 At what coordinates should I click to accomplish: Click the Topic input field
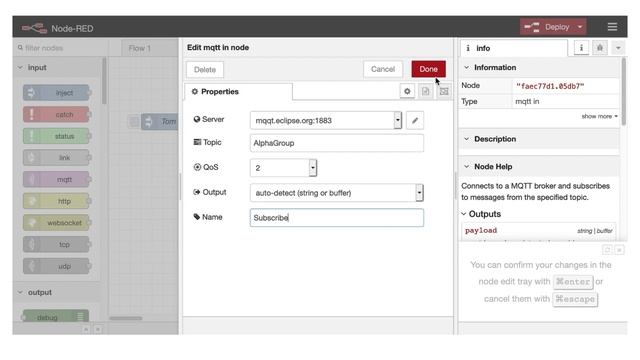tap(337, 143)
